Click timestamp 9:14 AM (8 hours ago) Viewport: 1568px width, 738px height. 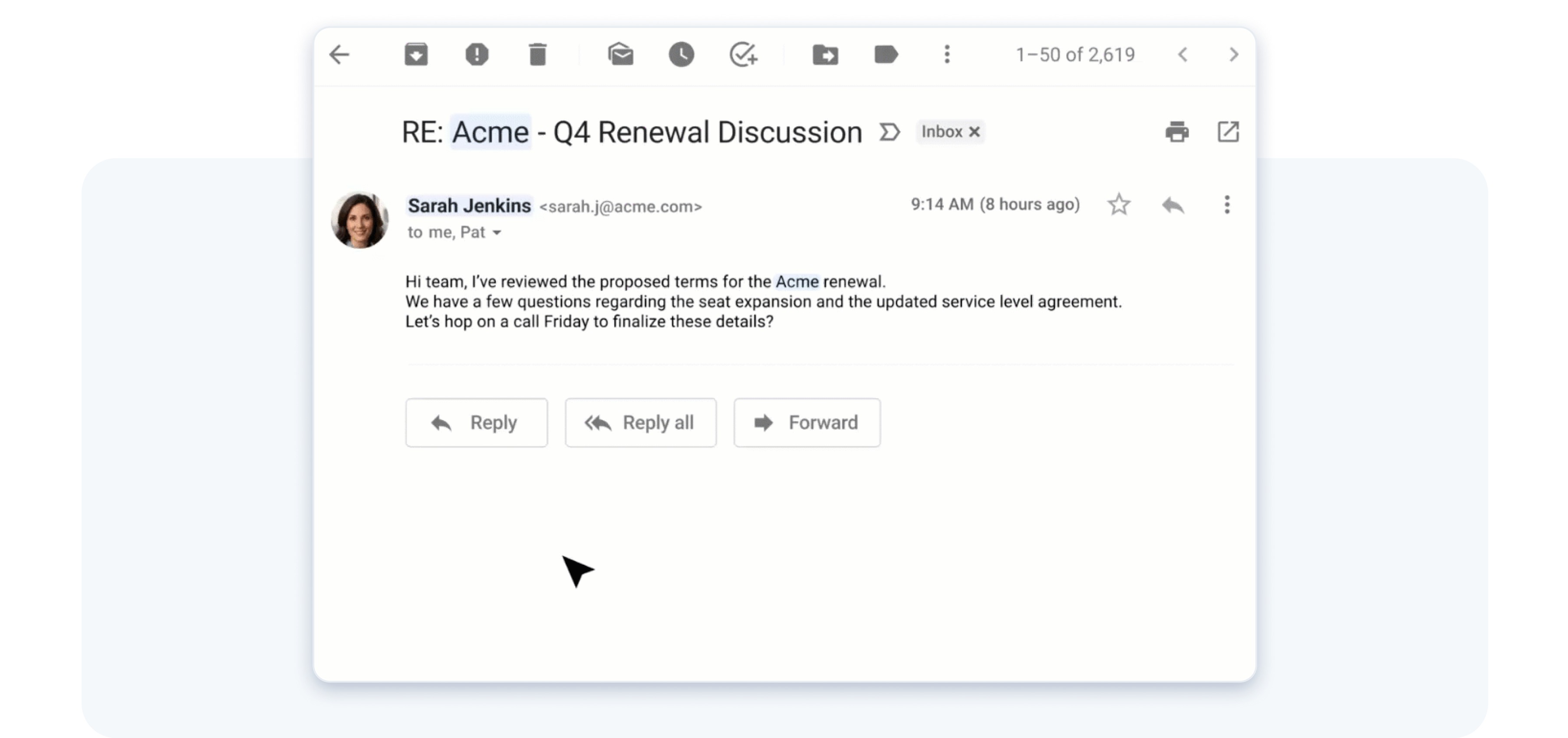point(995,204)
